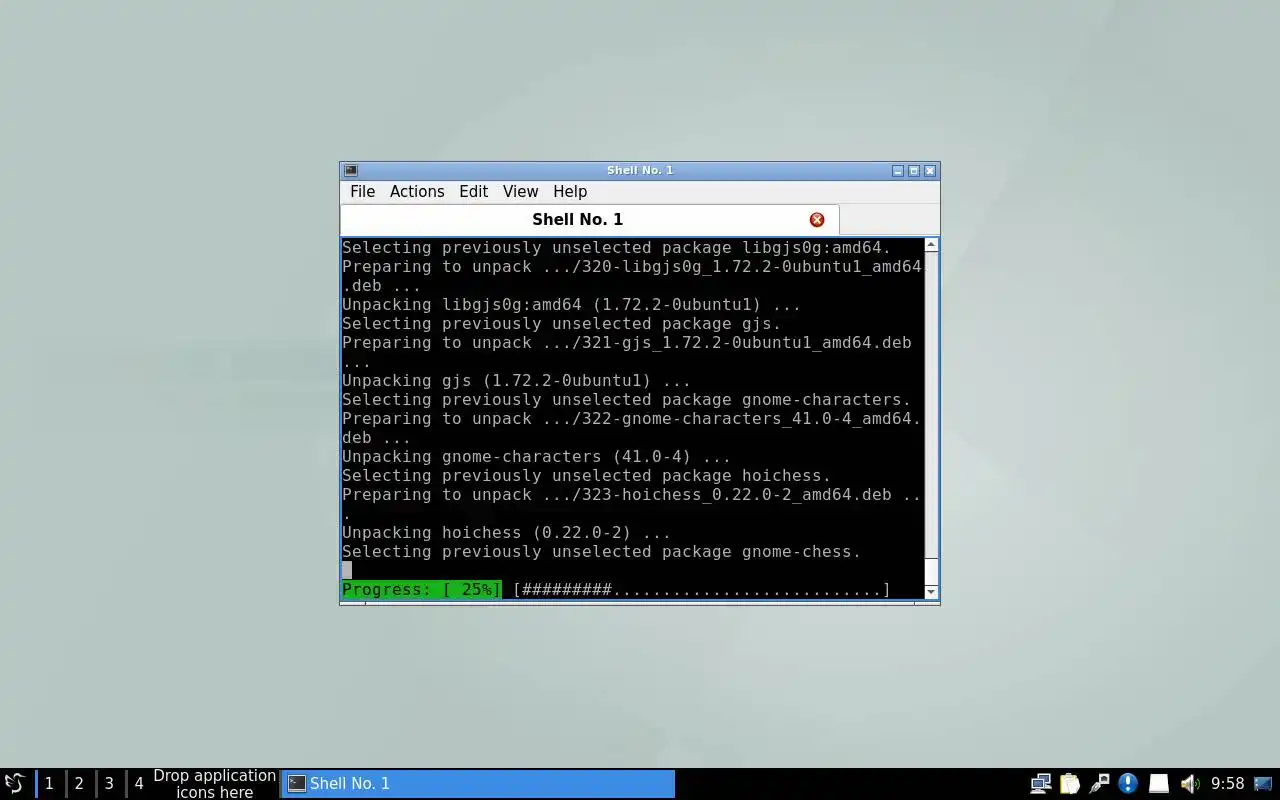Switch to virtual desktop 1
The image size is (1280, 800).
pyautogui.click(x=49, y=783)
